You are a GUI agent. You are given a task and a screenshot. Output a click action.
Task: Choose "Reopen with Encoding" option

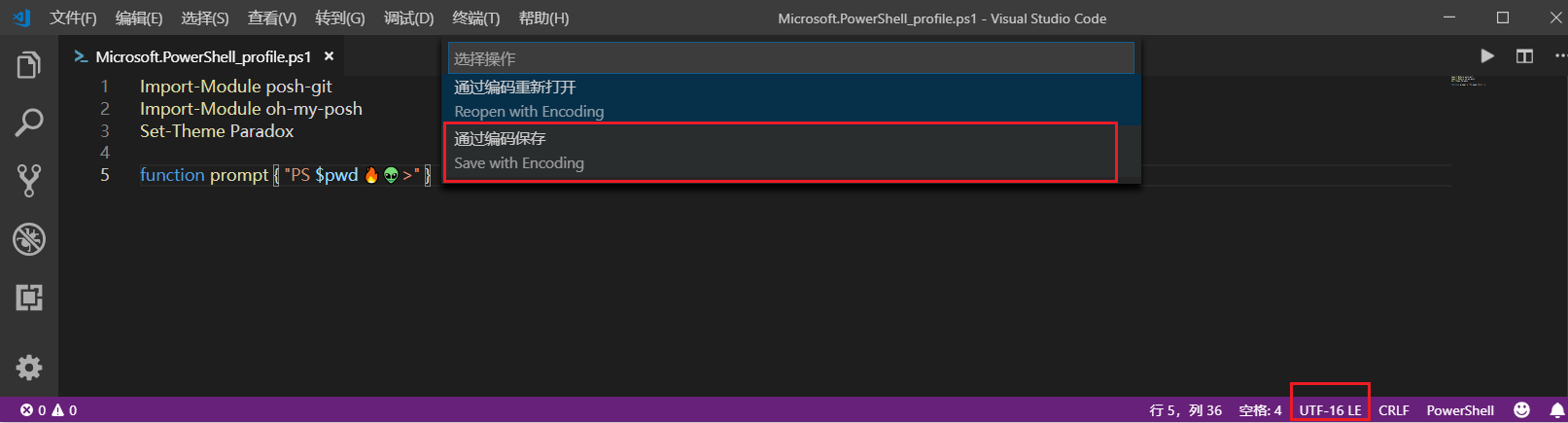coord(791,99)
